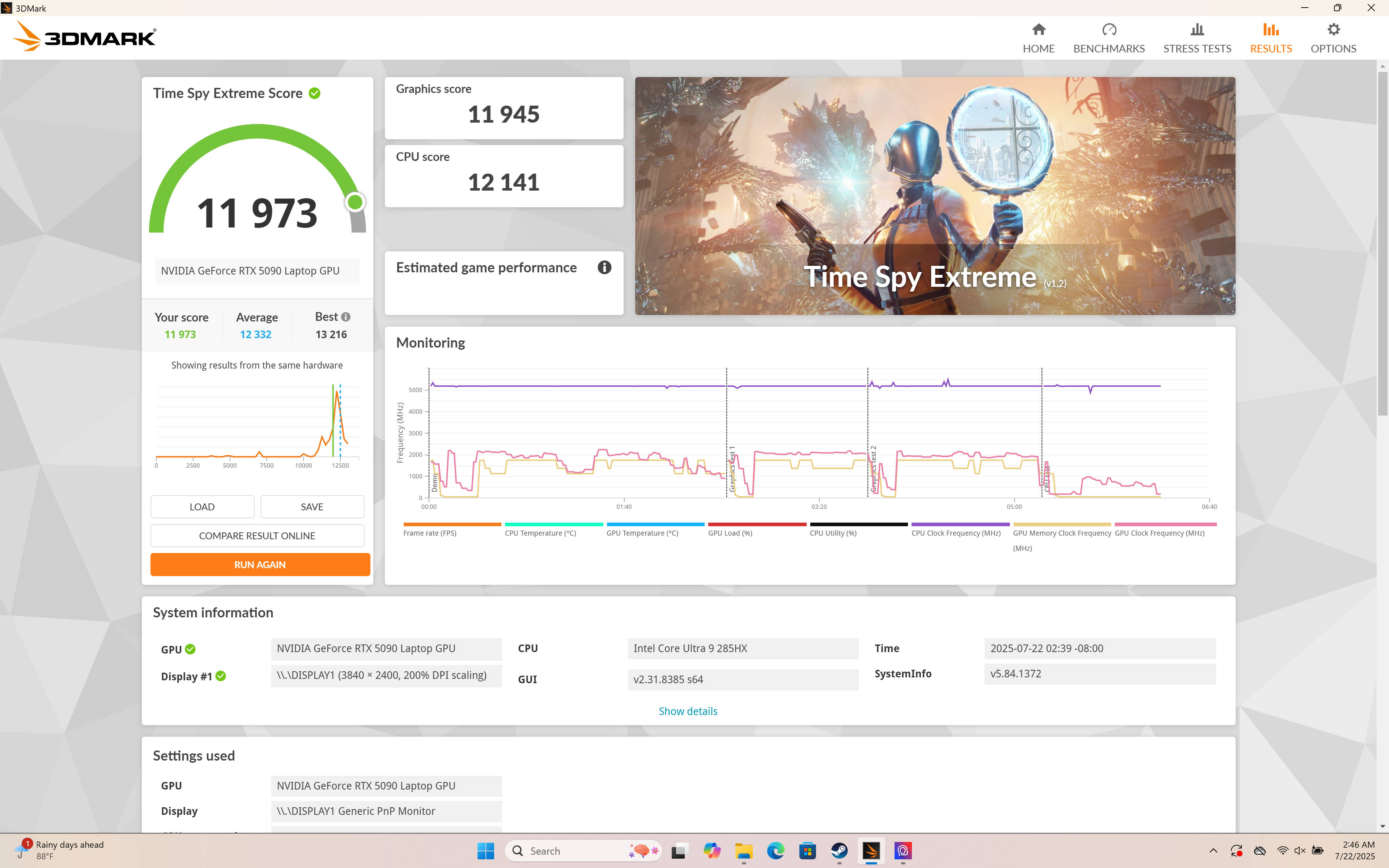This screenshot has width=1389, height=868.
Task: Click the DISPLAY1 Generic PnP Monitor field
Action: (386, 811)
